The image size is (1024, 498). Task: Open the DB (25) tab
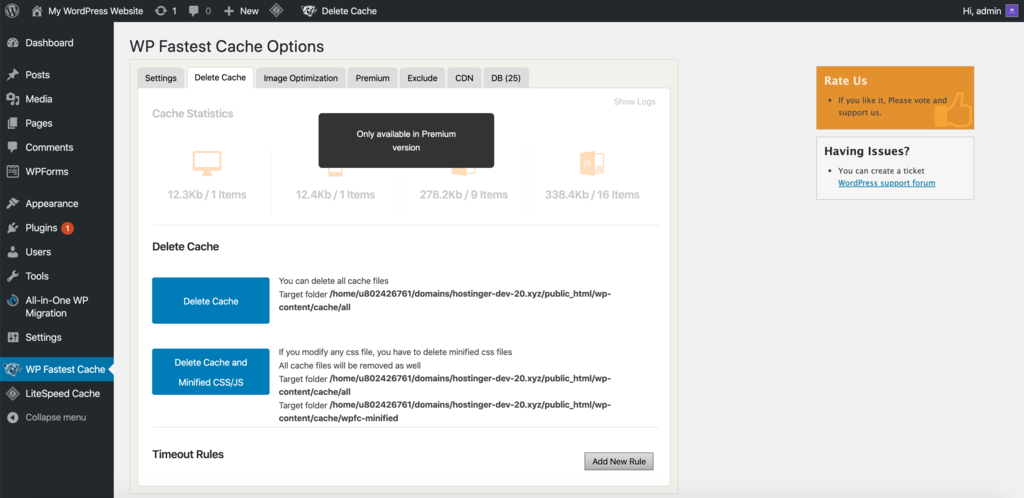[x=505, y=78]
